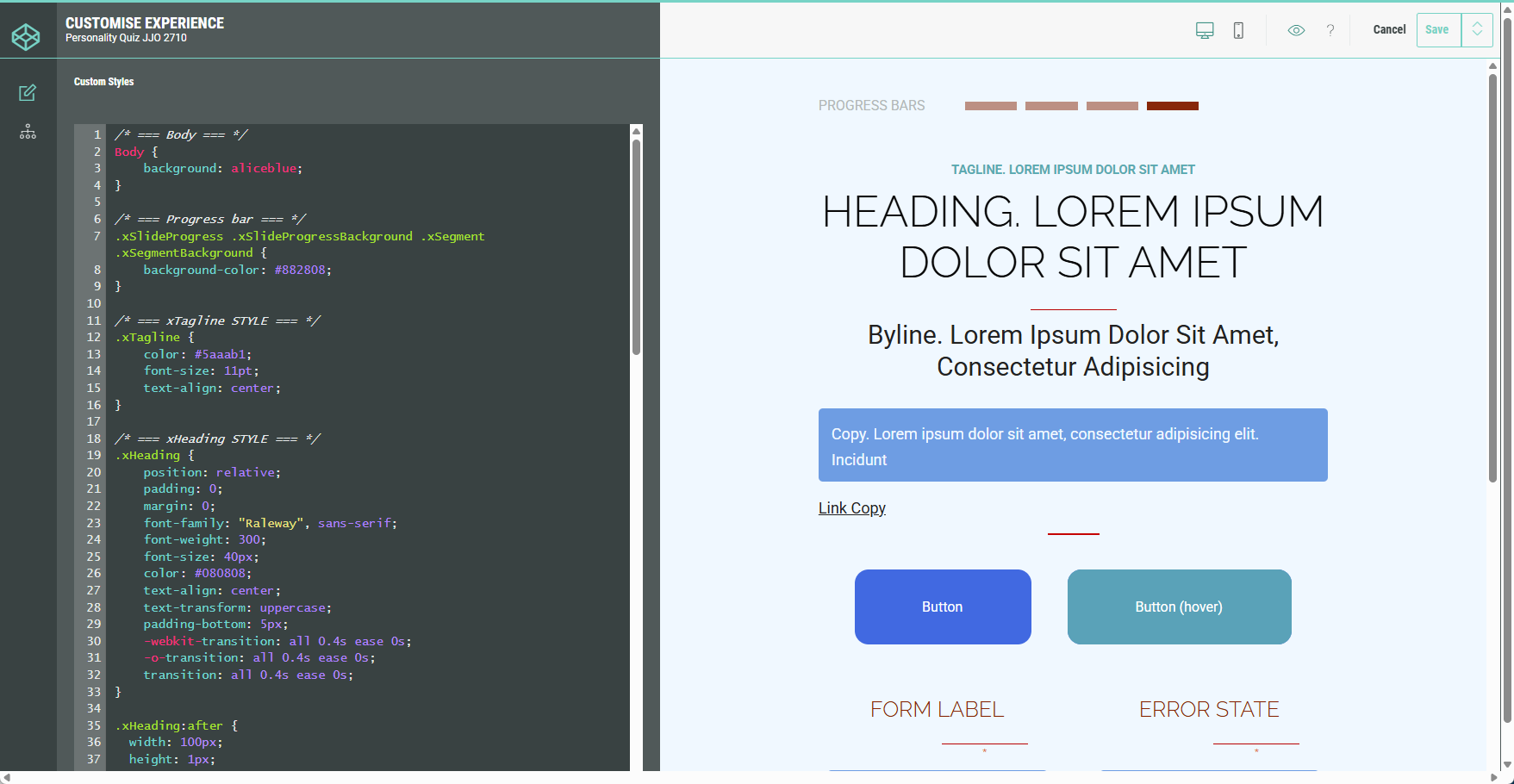Open help via question mark icon

[1330, 30]
